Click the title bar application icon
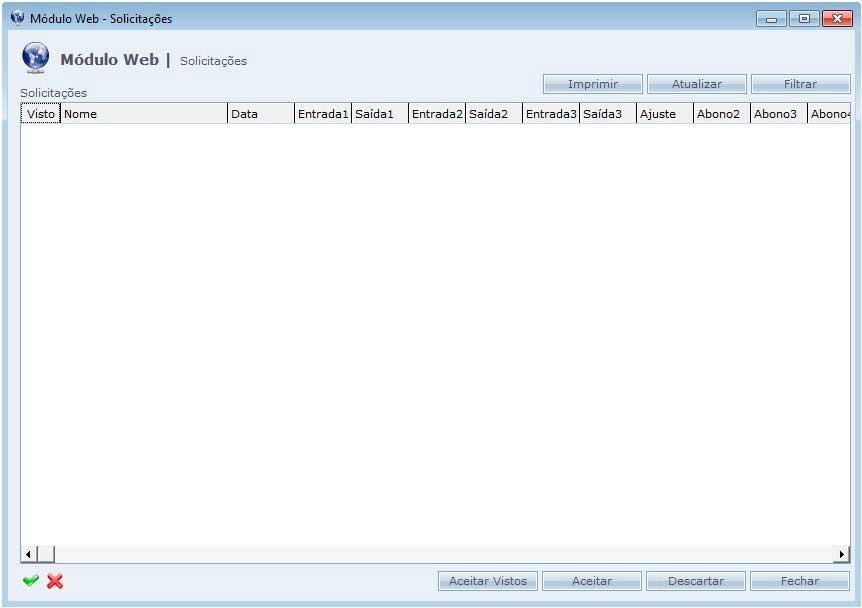862x608 pixels. tap(17, 18)
